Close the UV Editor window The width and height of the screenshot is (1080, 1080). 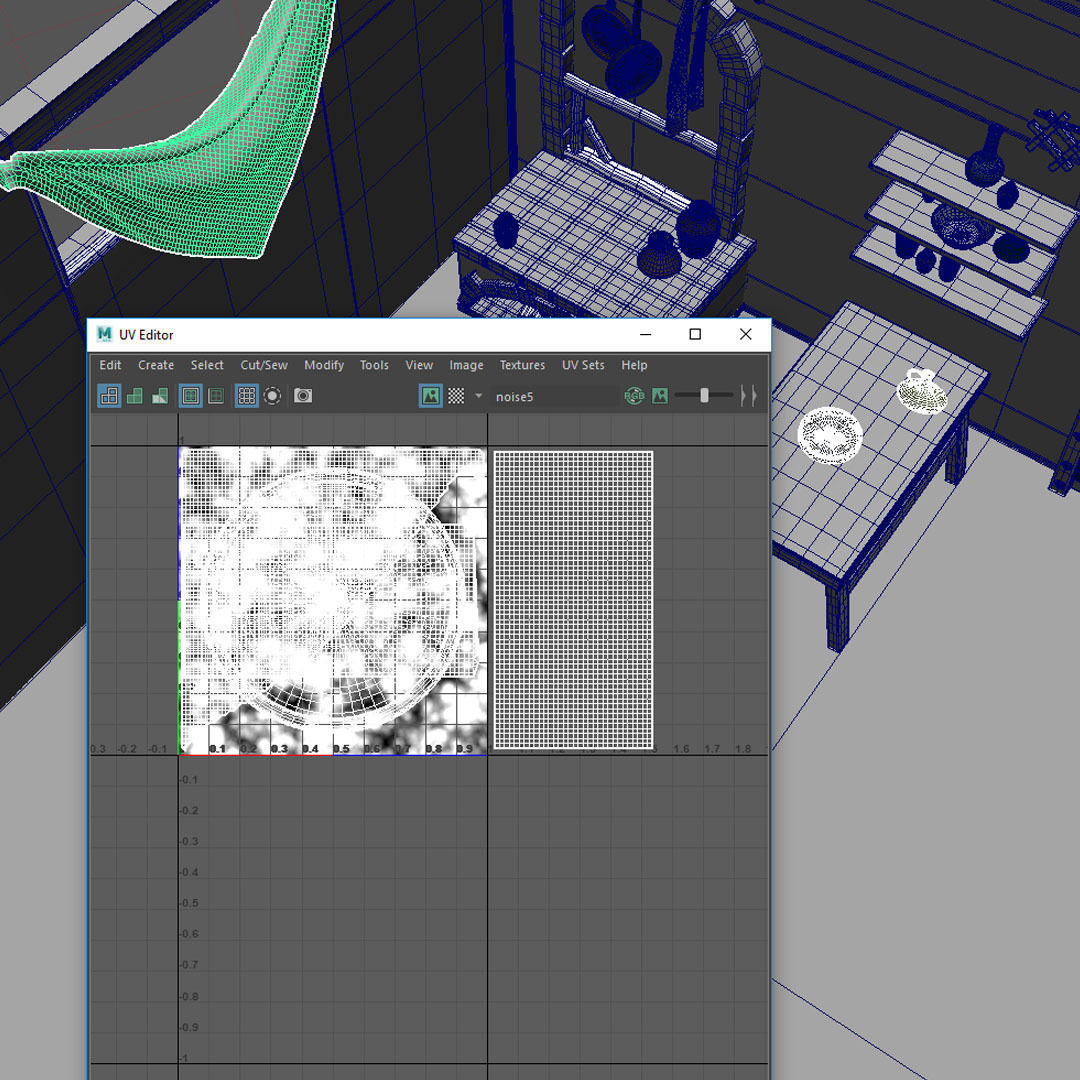pyautogui.click(x=745, y=334)
